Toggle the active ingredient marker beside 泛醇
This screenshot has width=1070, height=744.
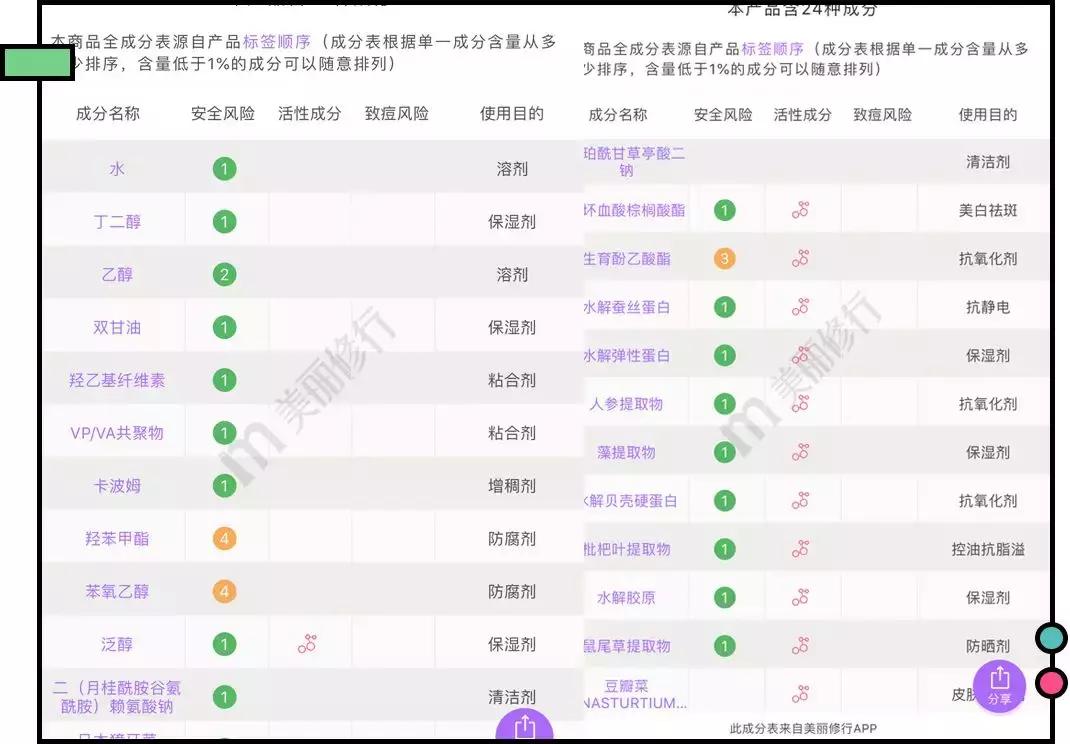click(308, 644)
